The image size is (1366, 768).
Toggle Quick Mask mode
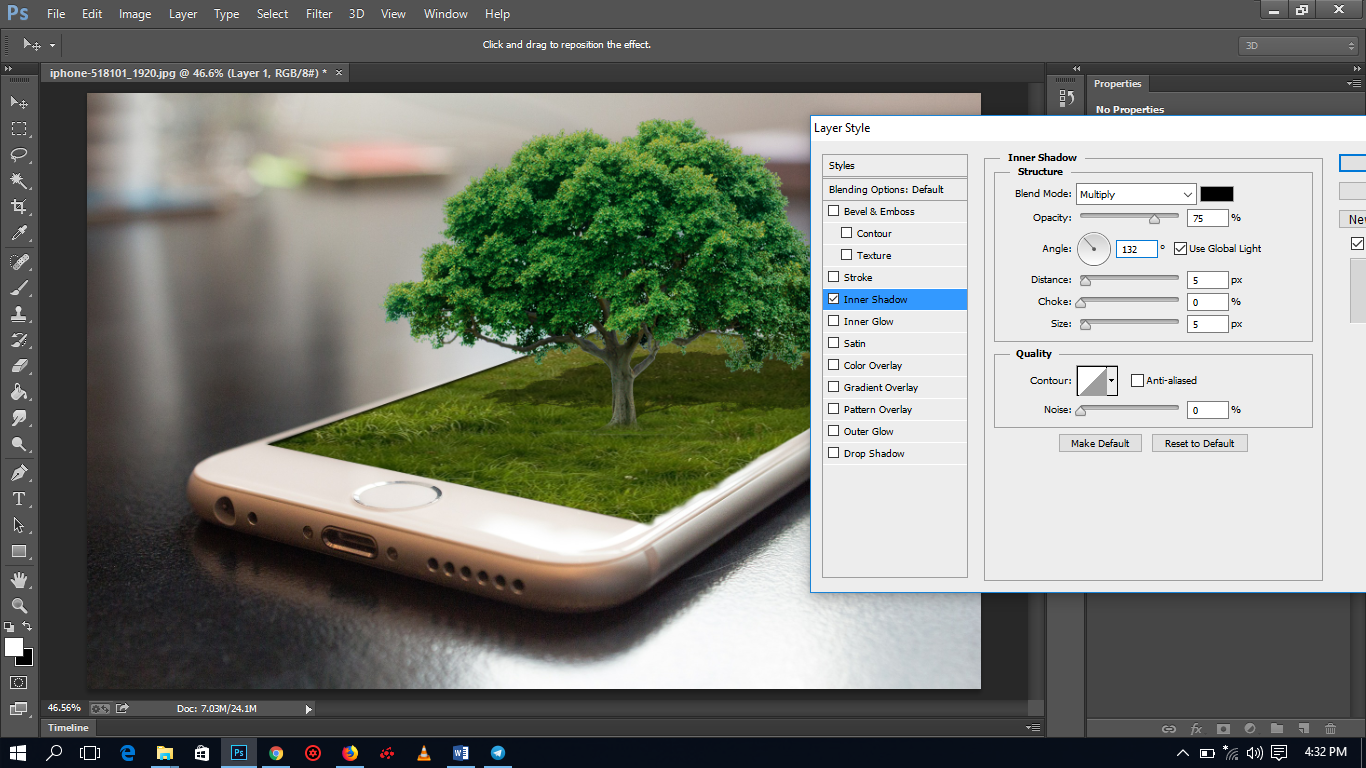pyautogui.click(x=19, y=682)
